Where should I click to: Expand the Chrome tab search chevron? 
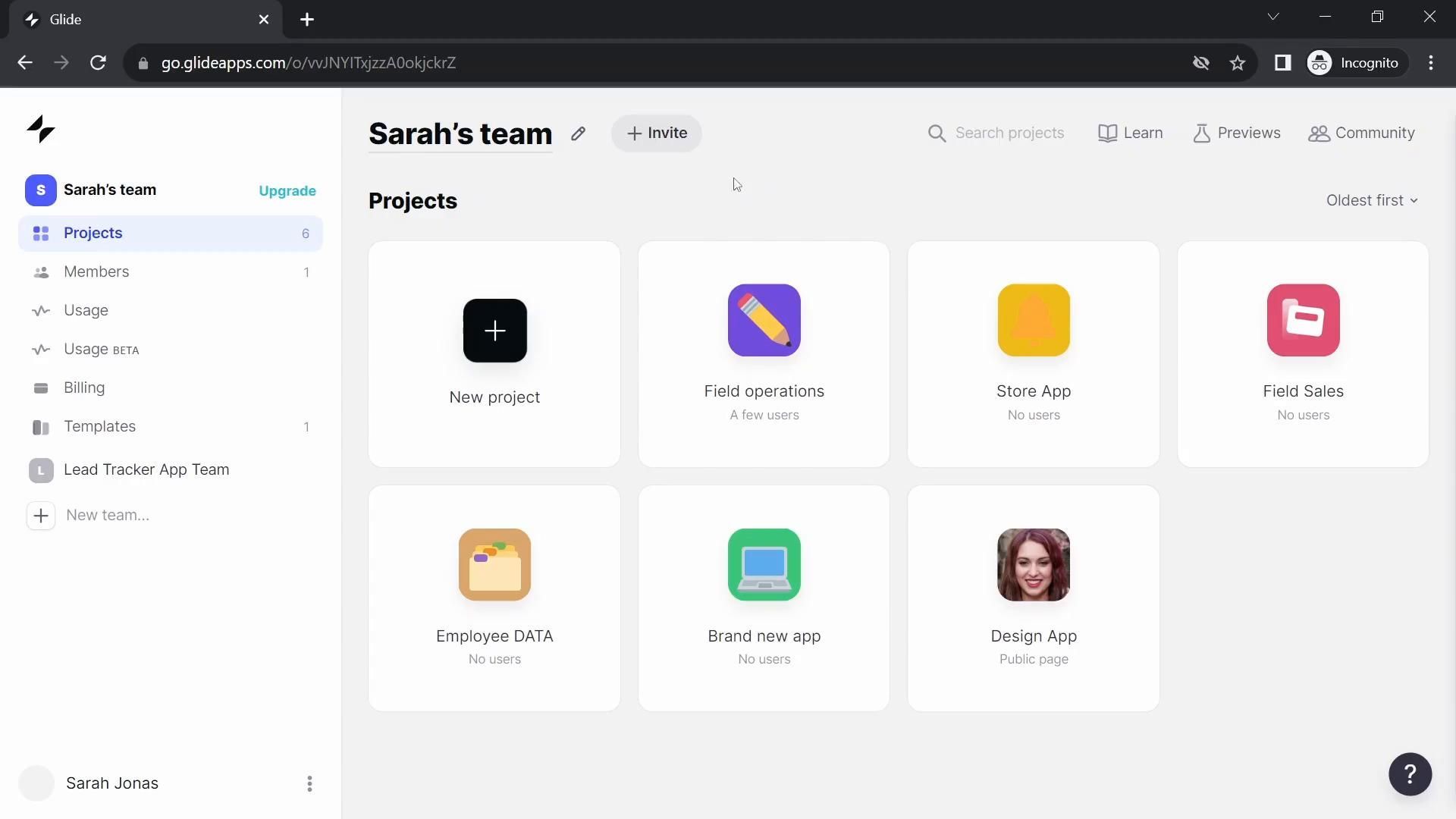tap(1272, 17)
